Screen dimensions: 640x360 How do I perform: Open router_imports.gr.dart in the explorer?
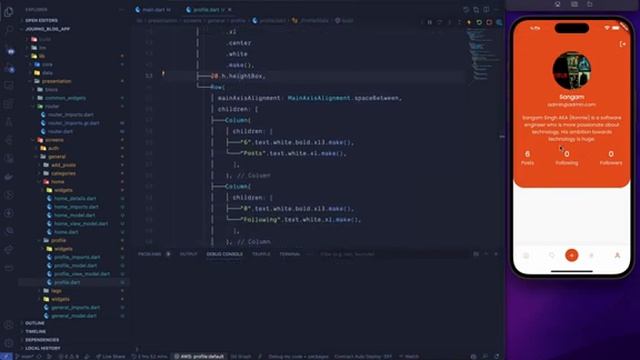(73, 123)
